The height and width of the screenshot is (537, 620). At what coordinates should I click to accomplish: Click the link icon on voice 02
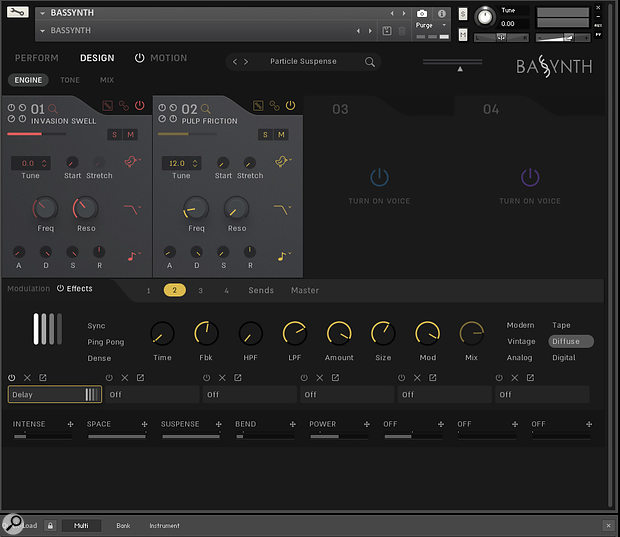tap(274, 106)
